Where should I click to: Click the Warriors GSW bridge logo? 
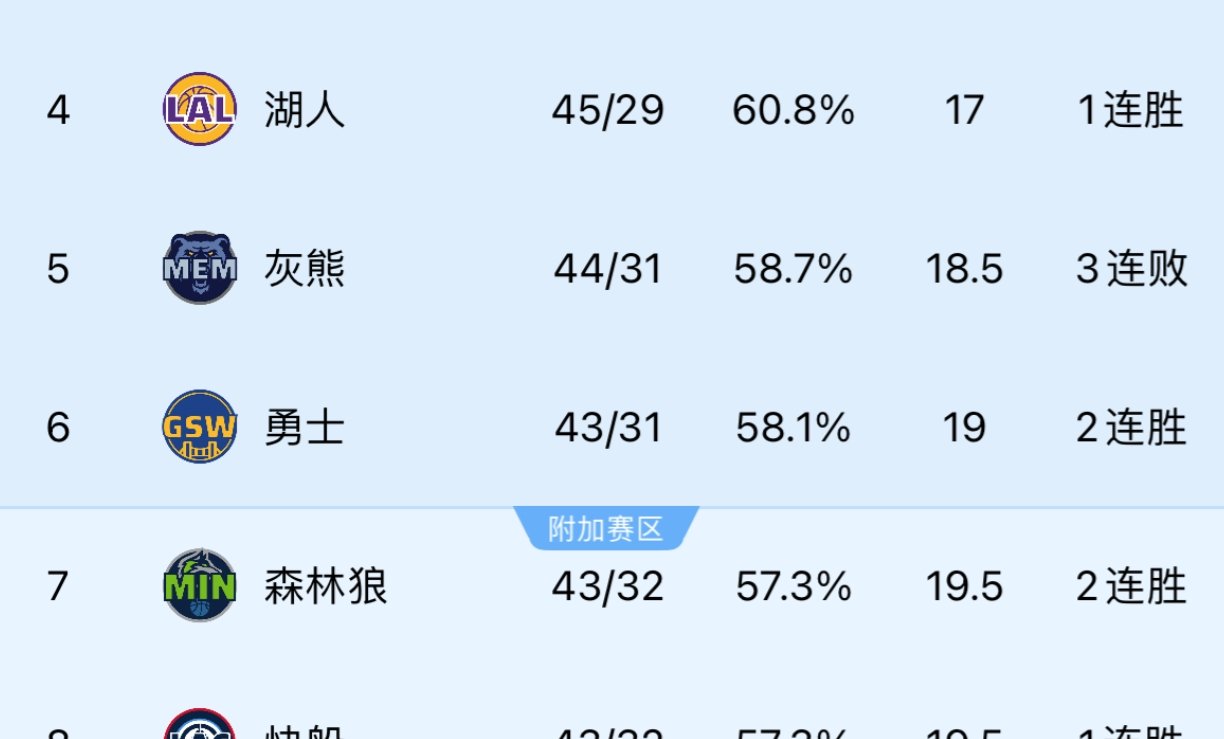pos(198,427)
